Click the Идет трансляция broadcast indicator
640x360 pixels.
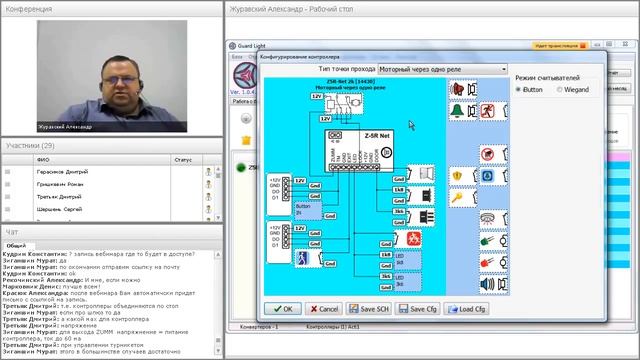[x=560, y=46]
